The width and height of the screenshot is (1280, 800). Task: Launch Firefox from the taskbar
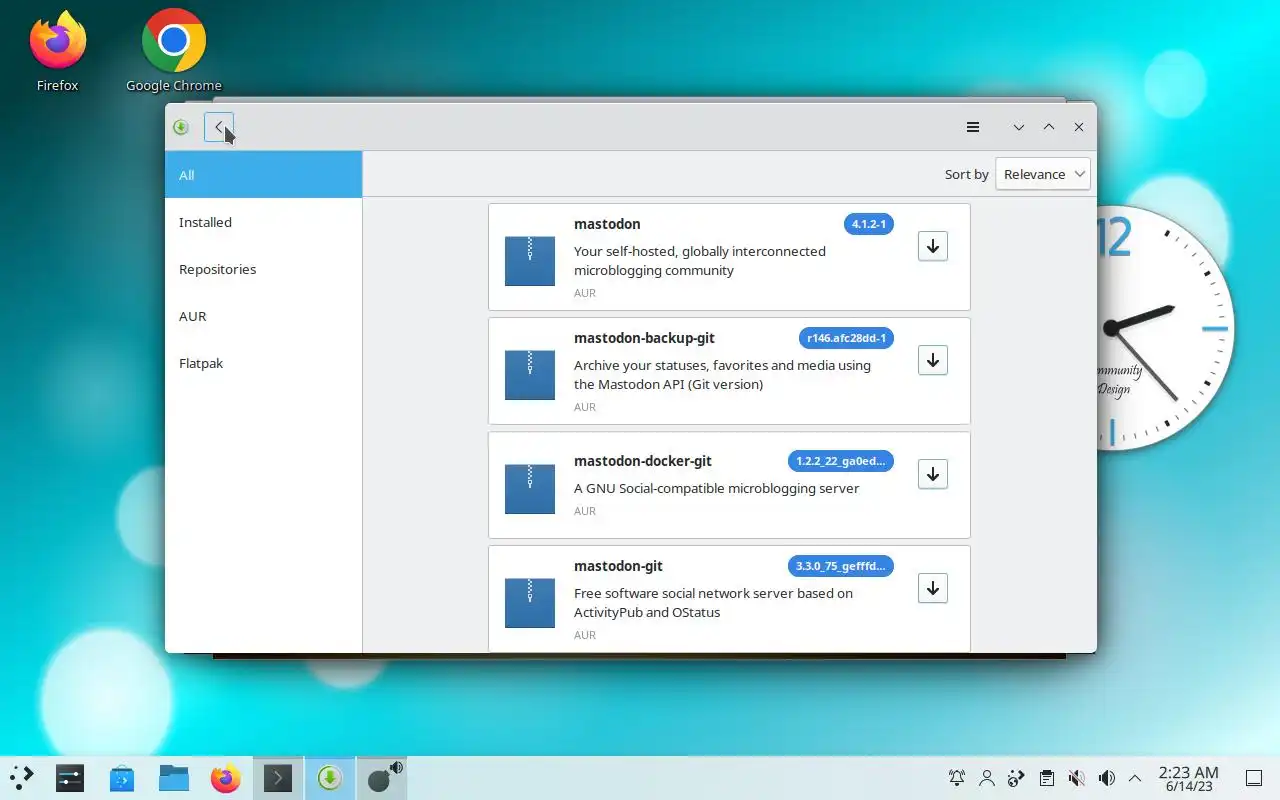pyautogui.click(x=226, y=778)
